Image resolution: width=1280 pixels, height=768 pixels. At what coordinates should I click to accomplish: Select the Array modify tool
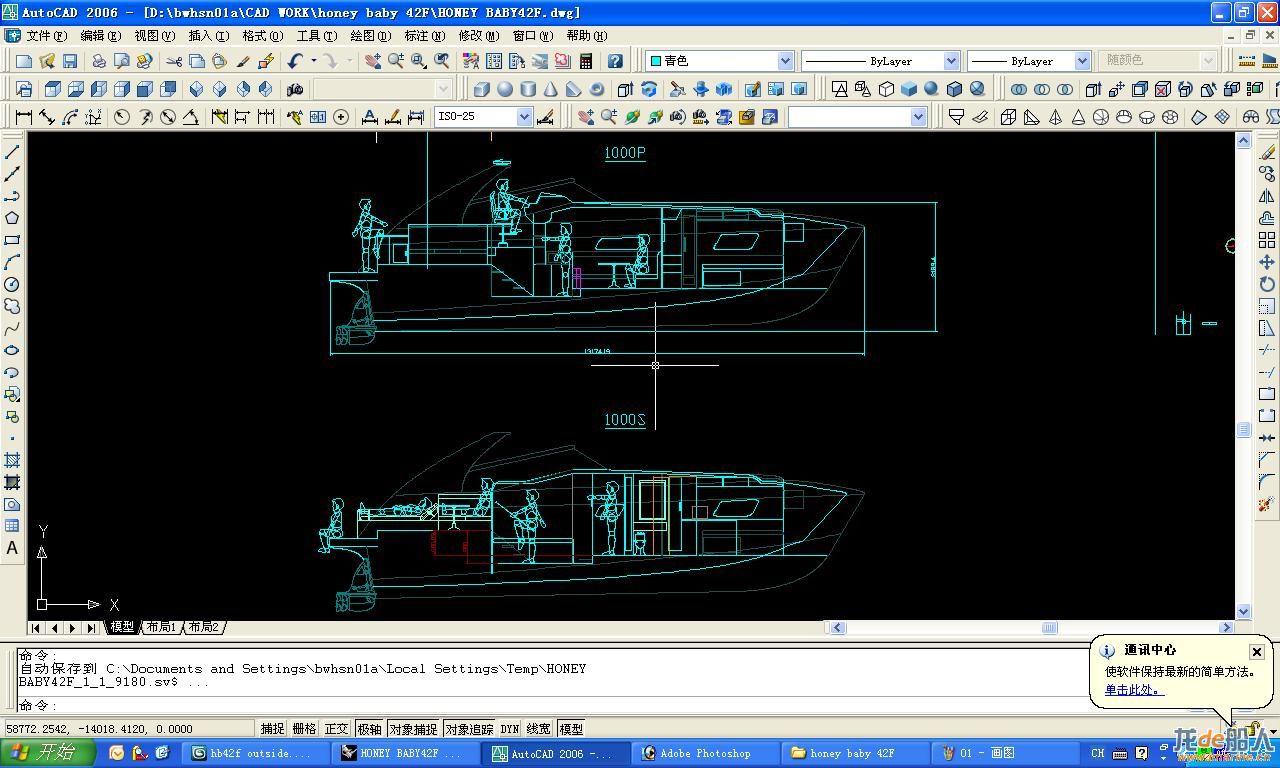click(1267, 240)
